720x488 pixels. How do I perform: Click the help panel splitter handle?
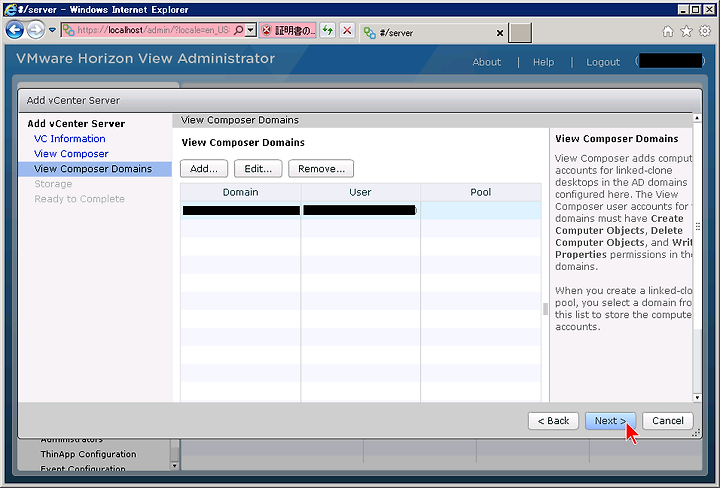point(546,309)
